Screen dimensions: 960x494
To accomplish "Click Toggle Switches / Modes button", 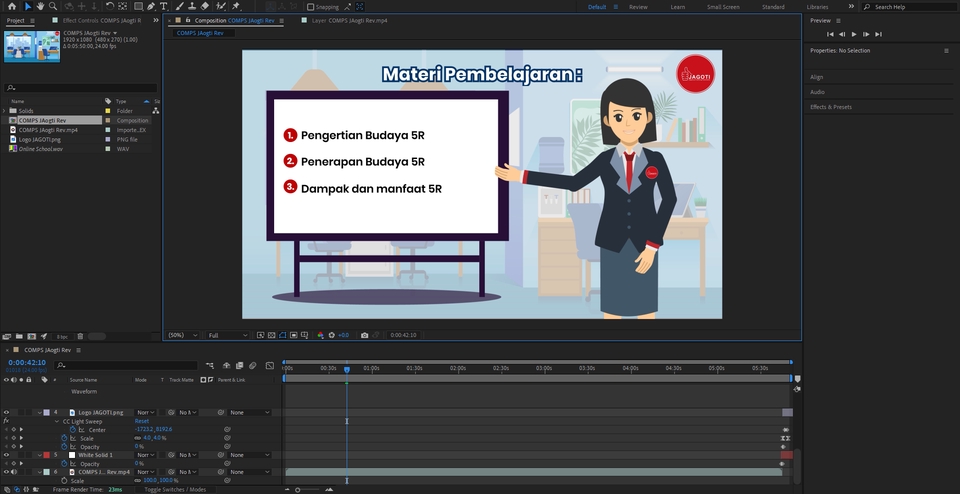I will click(175, 490).
